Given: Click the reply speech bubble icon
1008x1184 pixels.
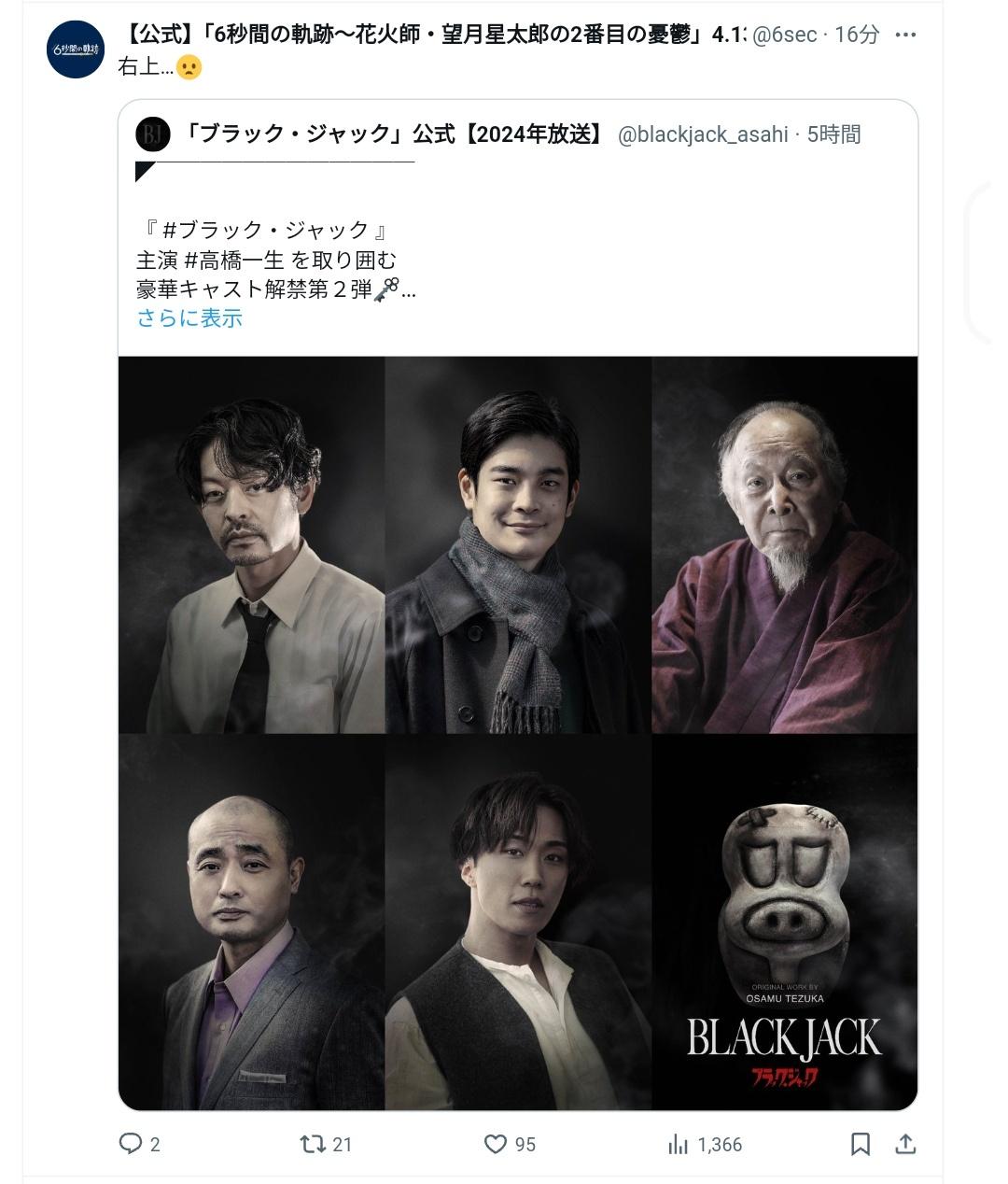Looking at the screenshot, I should (130, 1144).
